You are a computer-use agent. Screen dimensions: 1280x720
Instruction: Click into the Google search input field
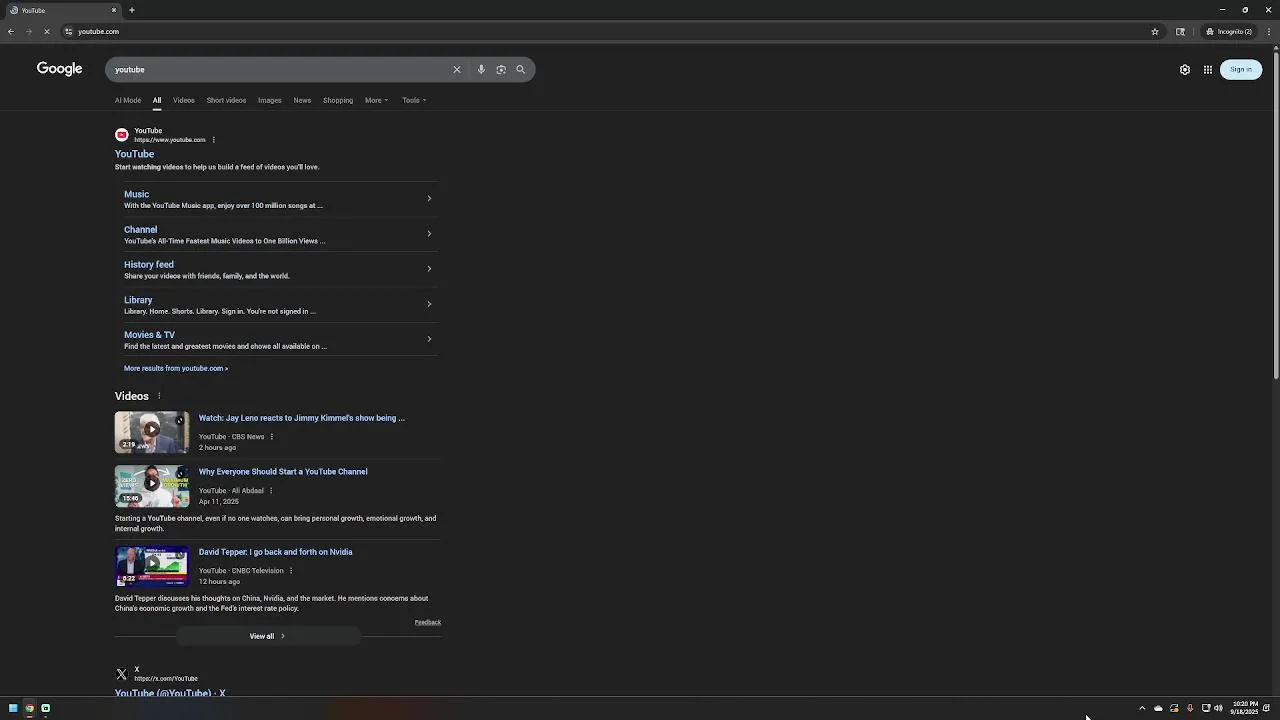pos(280,70)
